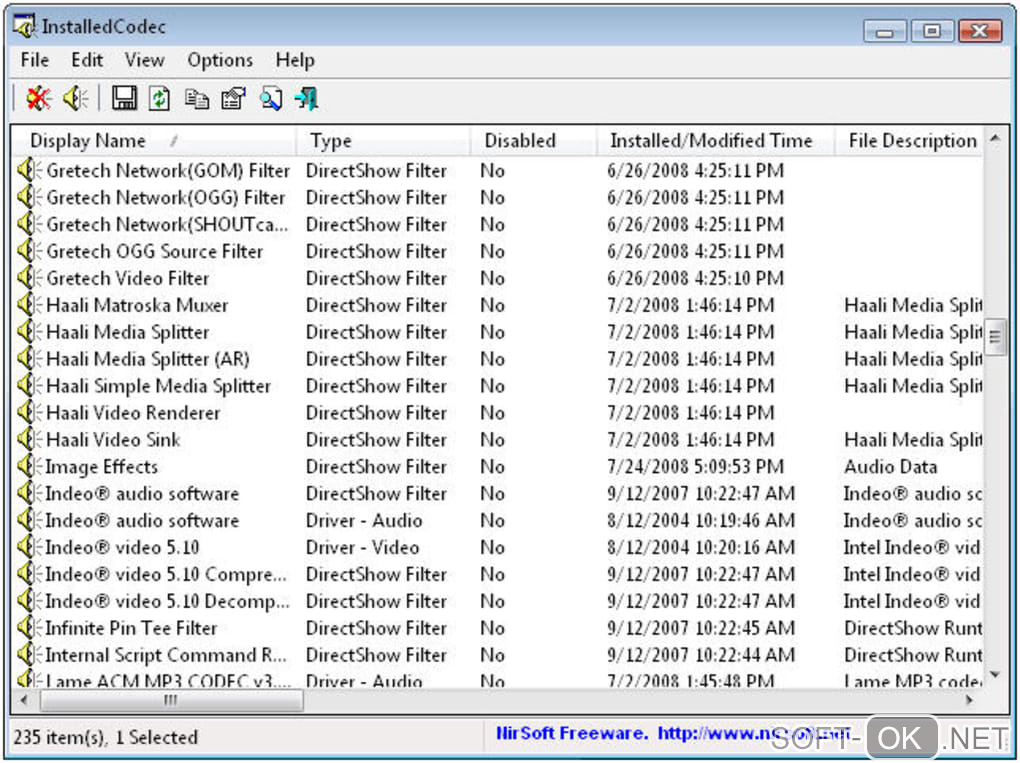
Task: Open Properties via toolbar icon
Action: point(234,99)
